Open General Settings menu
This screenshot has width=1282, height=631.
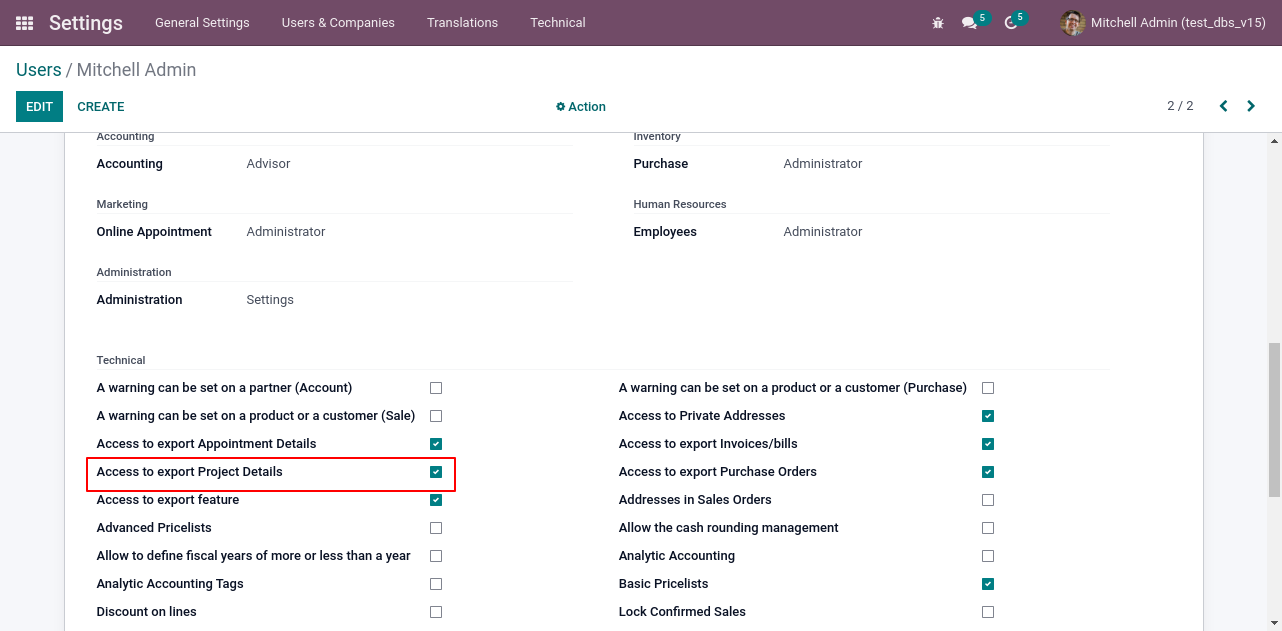click(202, 23)
